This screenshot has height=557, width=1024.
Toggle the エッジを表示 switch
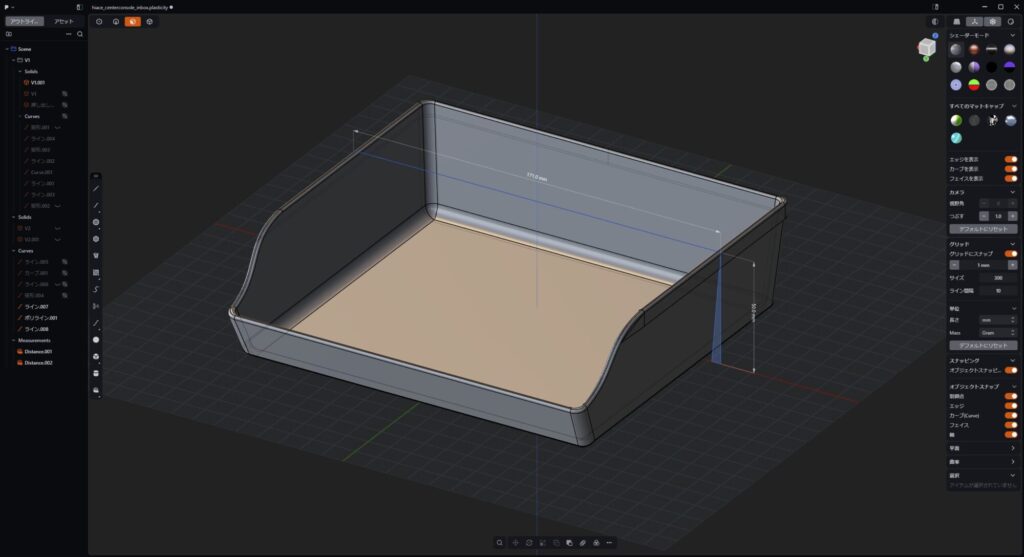[1010, 159]
